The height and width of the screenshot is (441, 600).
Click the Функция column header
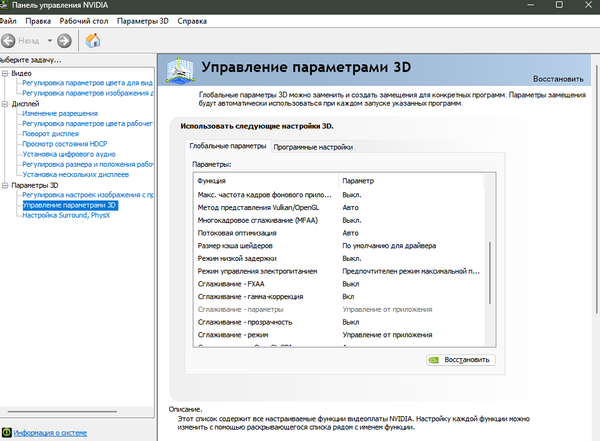pos(266,181)
